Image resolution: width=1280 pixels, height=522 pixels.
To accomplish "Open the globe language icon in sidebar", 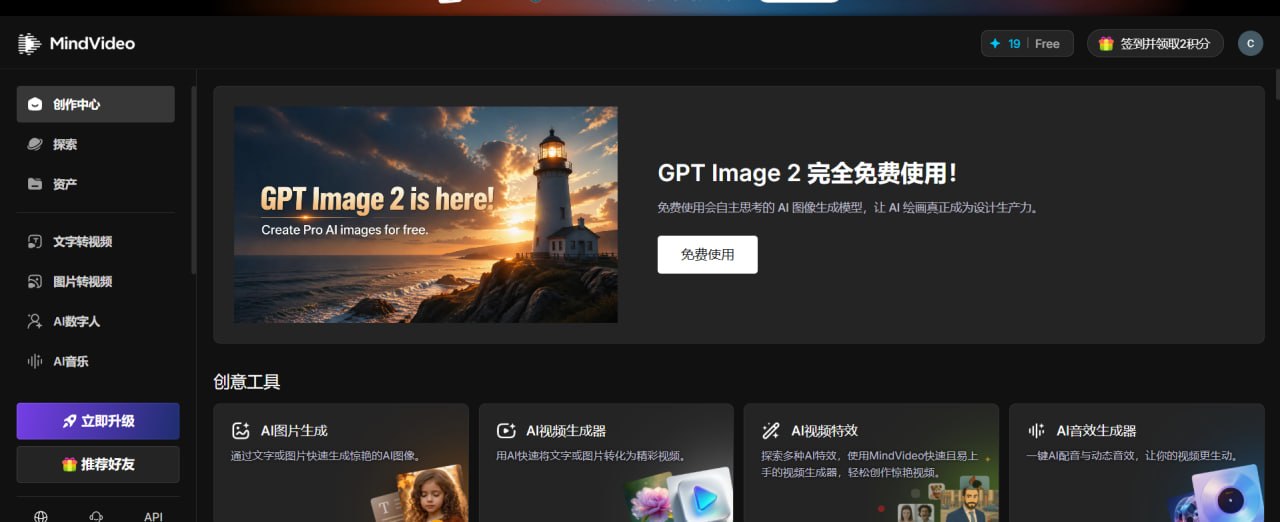I will click(x=41, y=516).
